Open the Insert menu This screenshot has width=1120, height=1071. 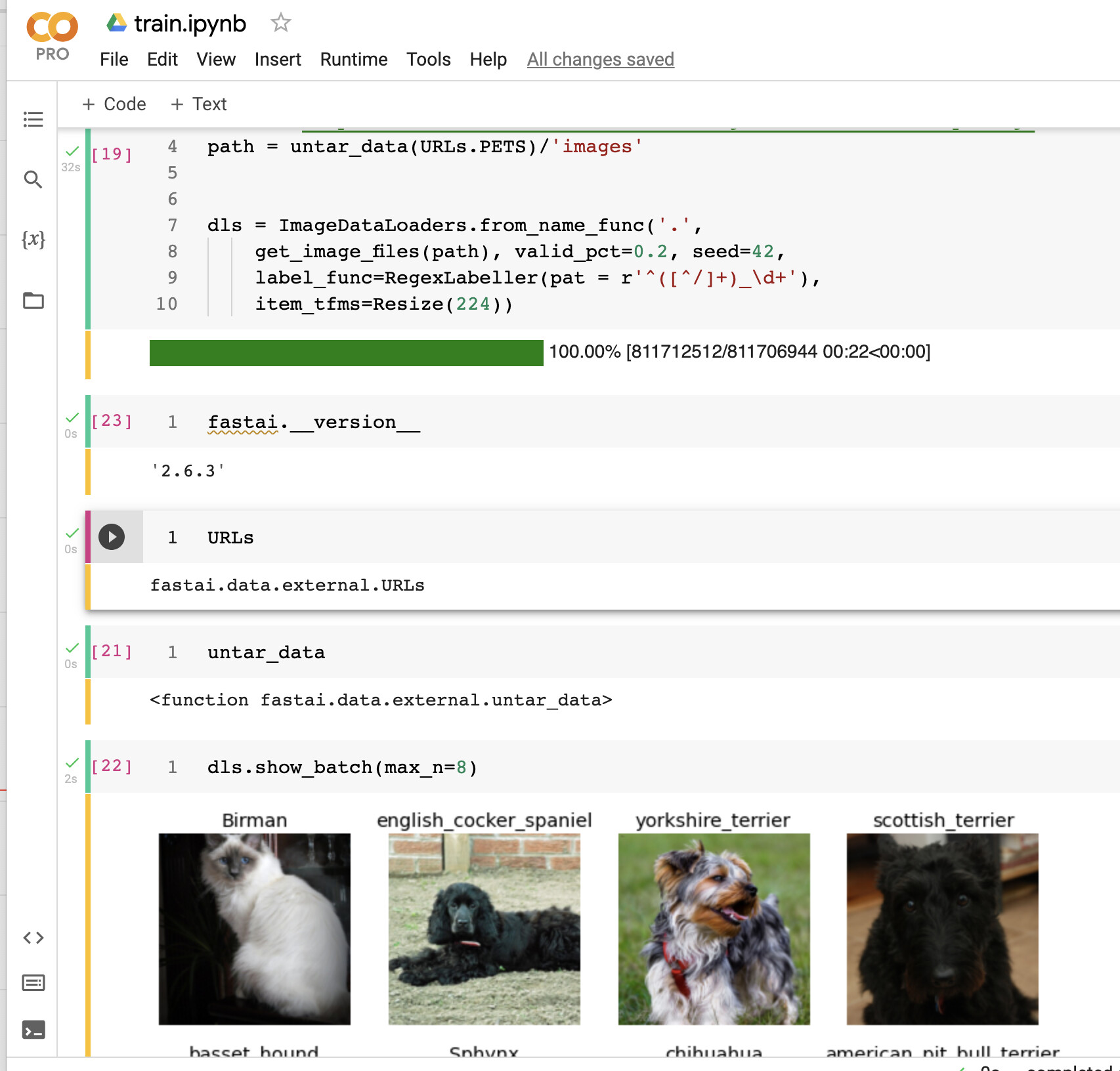click(x=278, y=60)
